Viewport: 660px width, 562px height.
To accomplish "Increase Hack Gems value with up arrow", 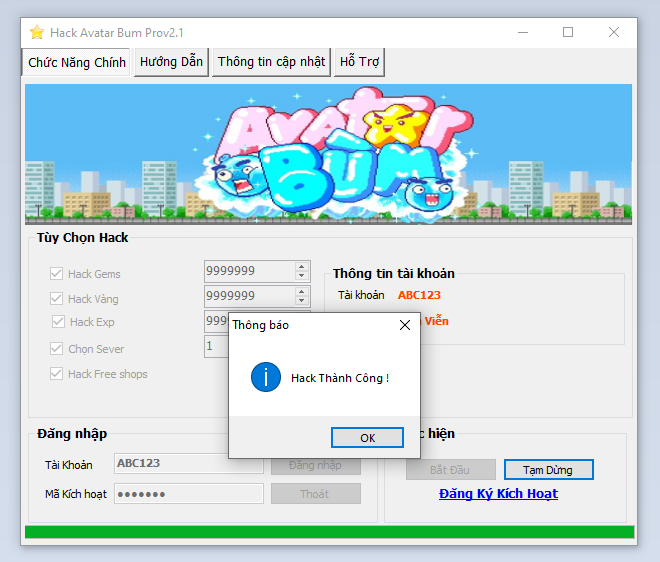I will pos(301,267).
